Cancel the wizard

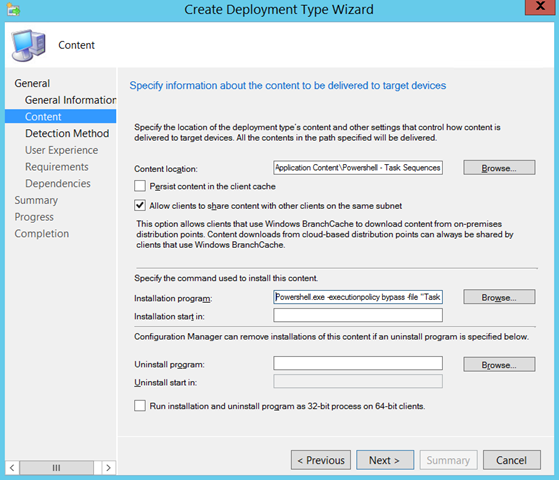point(512,460)
